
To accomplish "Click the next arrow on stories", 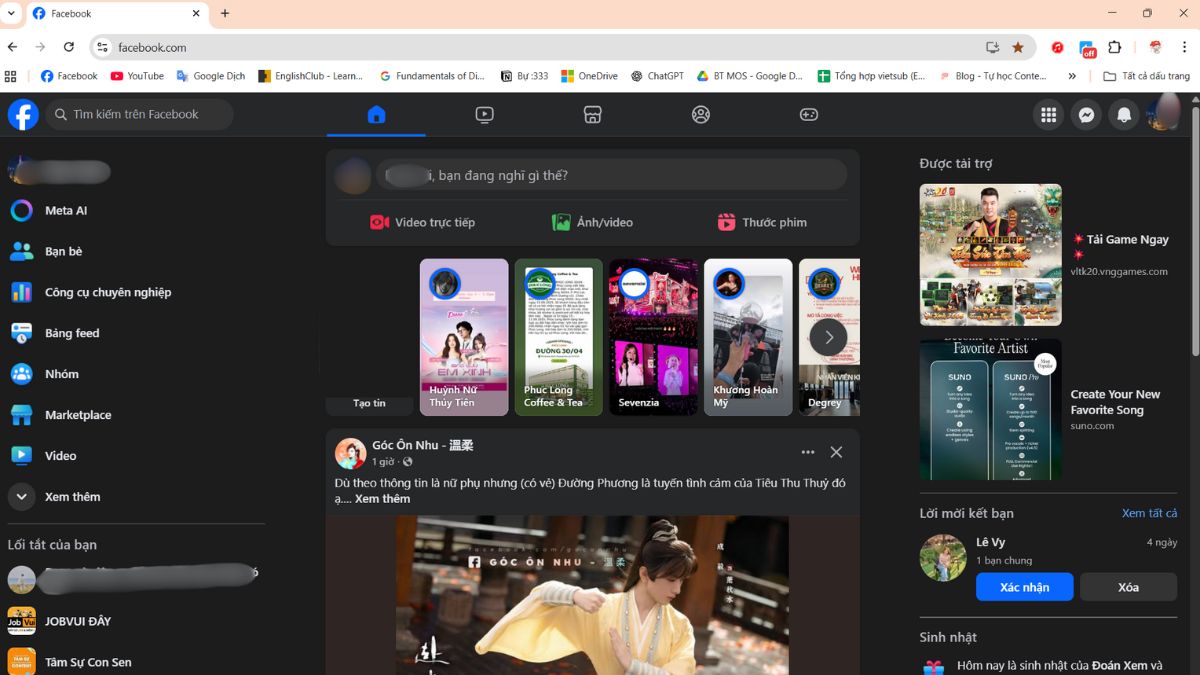I will (828, 337).
